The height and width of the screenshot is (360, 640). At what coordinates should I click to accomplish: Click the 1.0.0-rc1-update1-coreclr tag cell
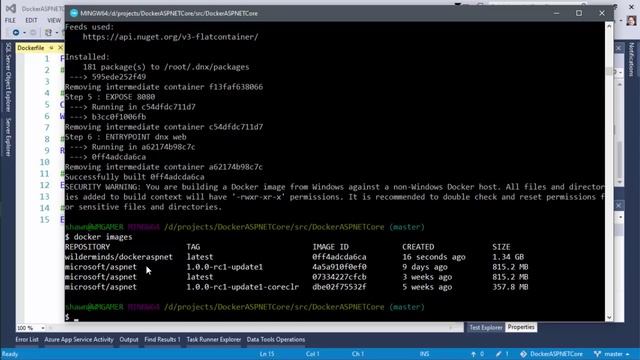(242, 287)
